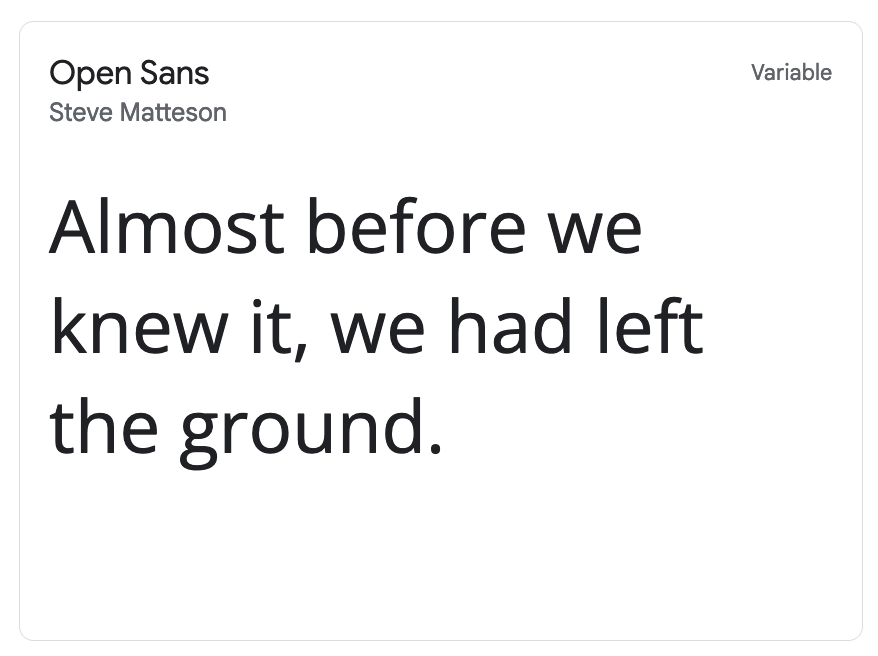878x656 pixels.
Task: Select the Variable font label
Action: (791, 72)
